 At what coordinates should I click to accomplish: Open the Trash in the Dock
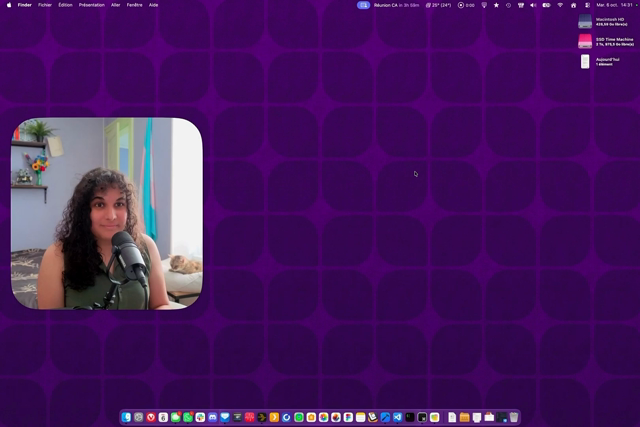514,417
